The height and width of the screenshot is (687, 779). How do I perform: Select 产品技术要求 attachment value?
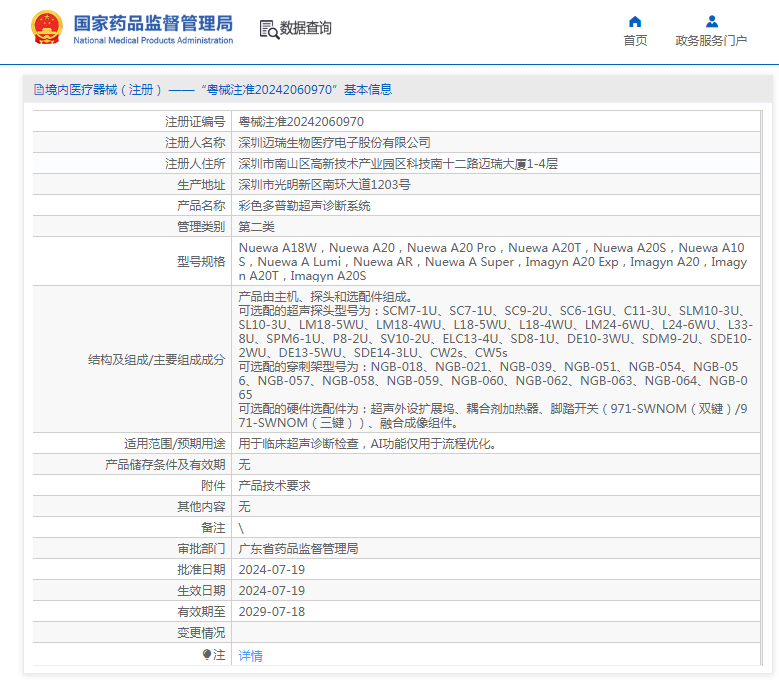click(274, 486)
